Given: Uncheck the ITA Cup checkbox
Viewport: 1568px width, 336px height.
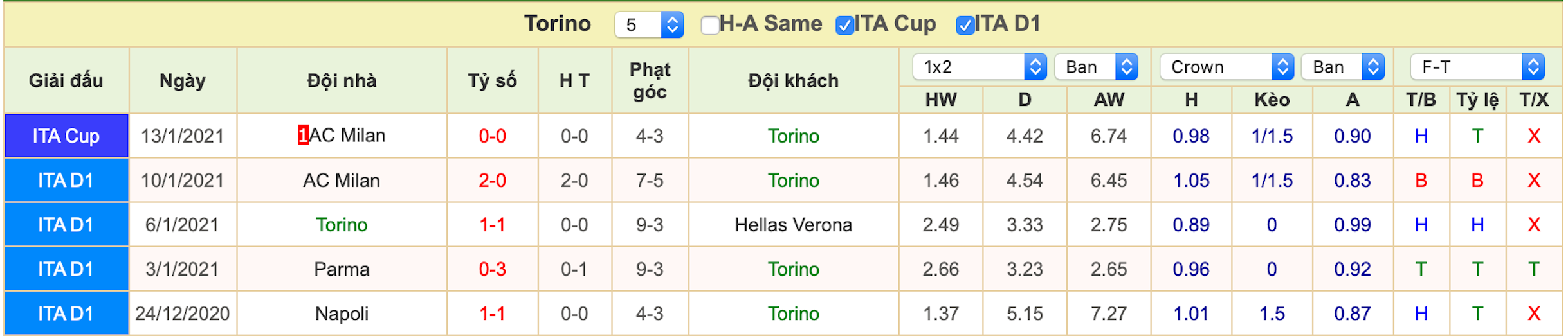Looking at the screenshot, I should [x=844, y=25].
